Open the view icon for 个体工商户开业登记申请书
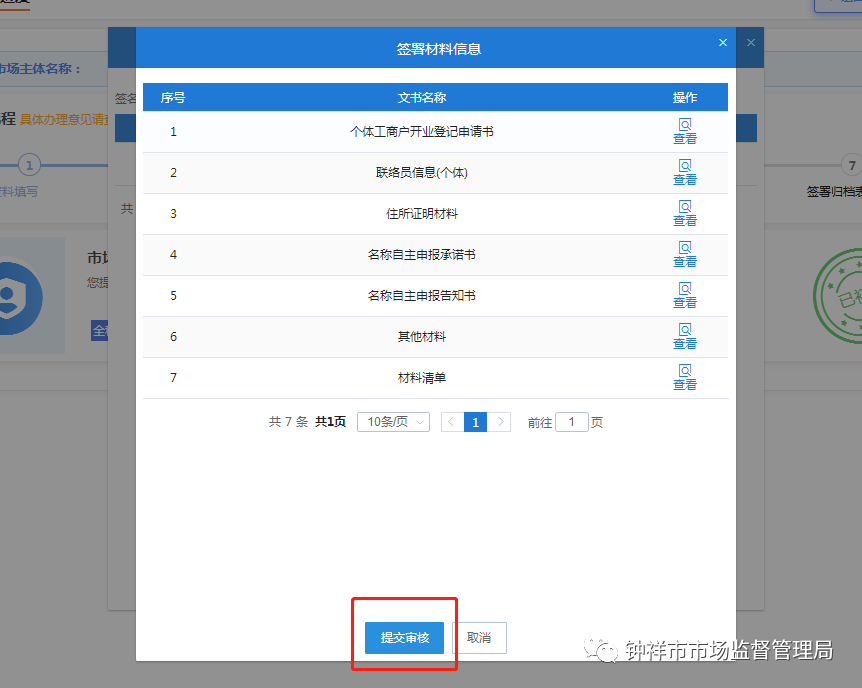The width and height of the screenshot is (862, 688). click(x=685, y=124)
